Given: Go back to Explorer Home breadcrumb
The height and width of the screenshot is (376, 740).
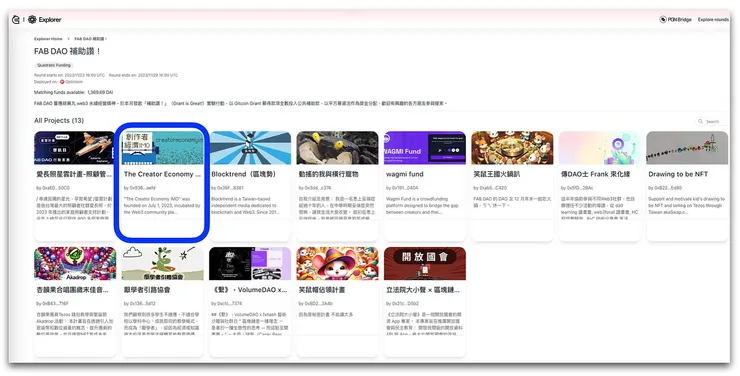Looking at the screenshot, I should point(48,39).
